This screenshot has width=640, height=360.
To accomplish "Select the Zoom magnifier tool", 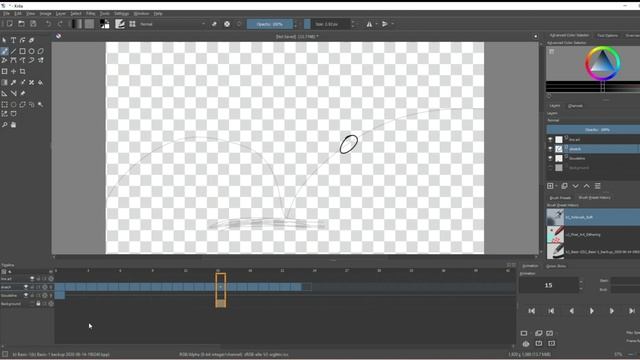I will (4, 125).
